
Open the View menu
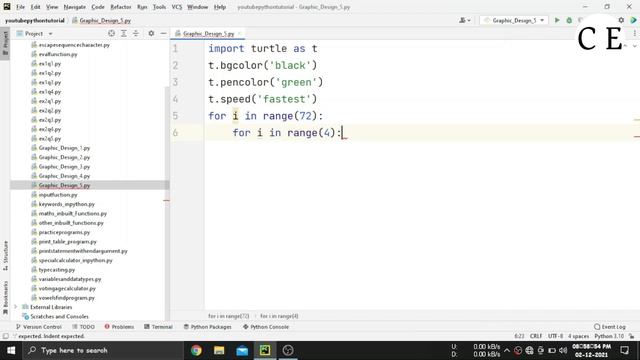[x=52, y=7]
